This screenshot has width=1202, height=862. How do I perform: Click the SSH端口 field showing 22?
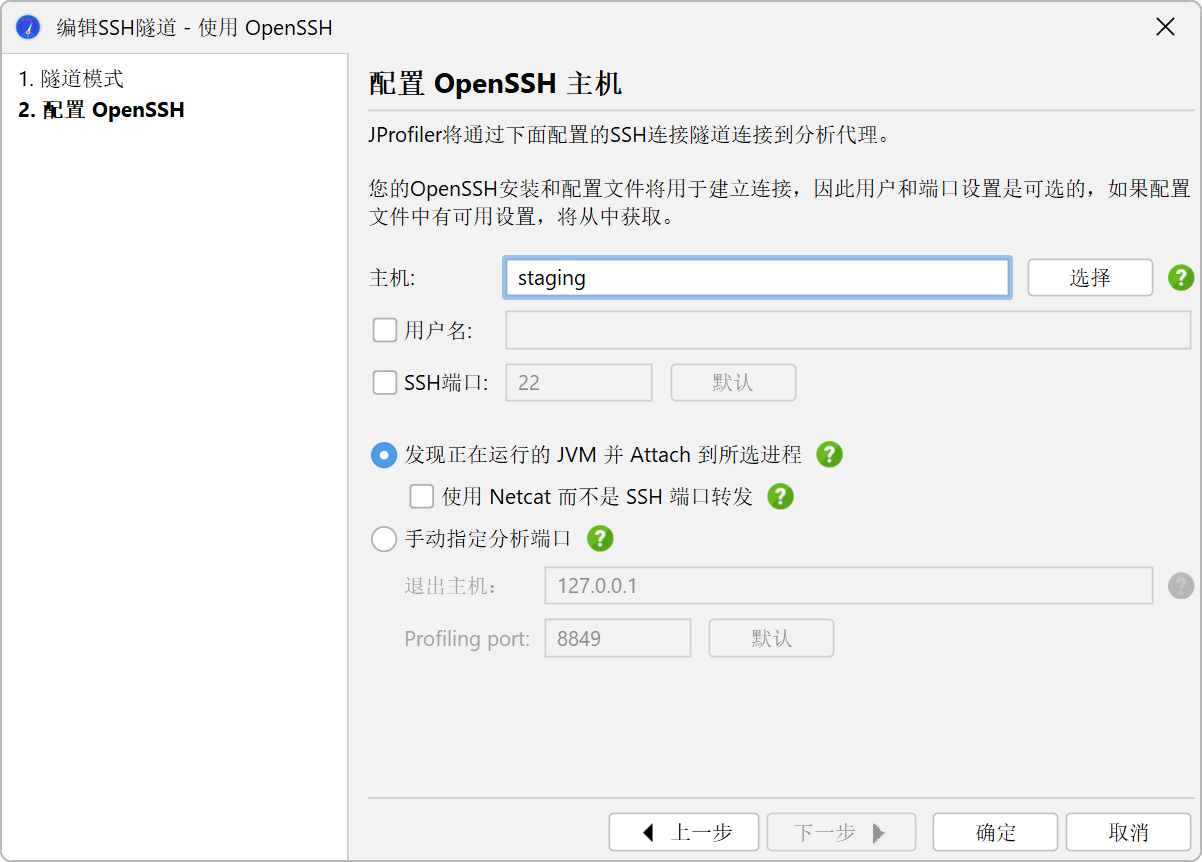pyautogui.click(x=579, y=383)
